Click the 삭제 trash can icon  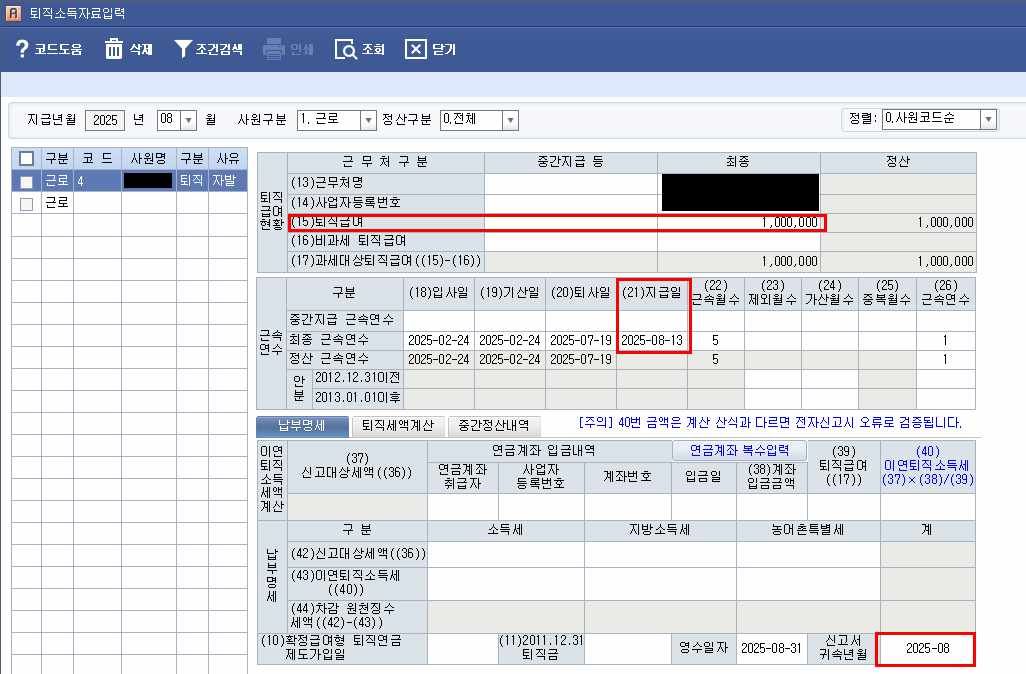tap(114, 49)
